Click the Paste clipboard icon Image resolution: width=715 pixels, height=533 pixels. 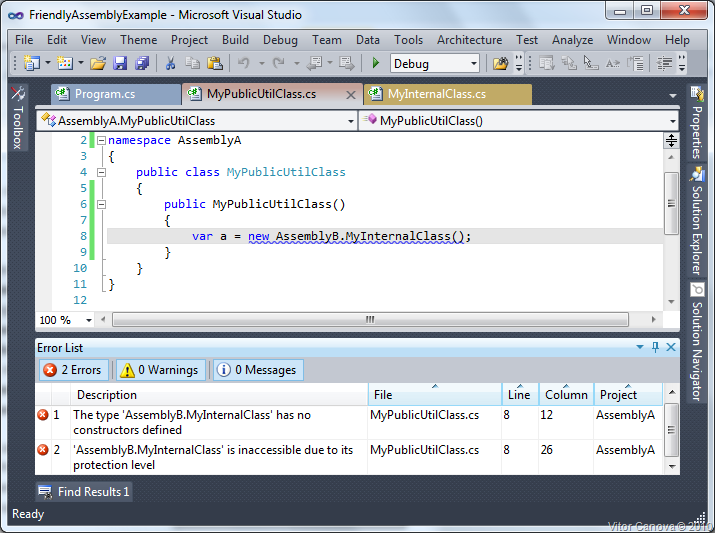point(215,63)
